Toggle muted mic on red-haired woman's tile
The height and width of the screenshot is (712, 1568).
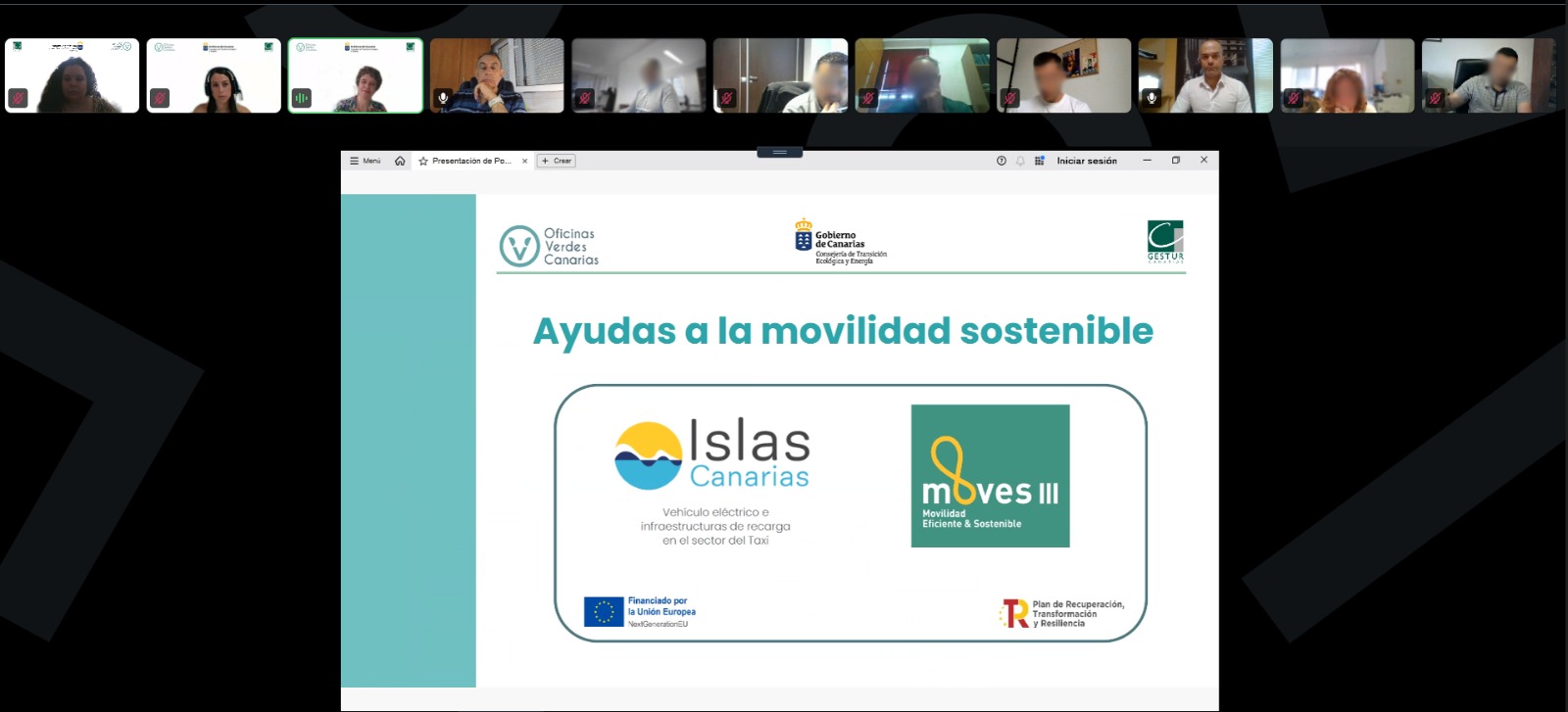pyautogui.click(x=1294, y=98)
